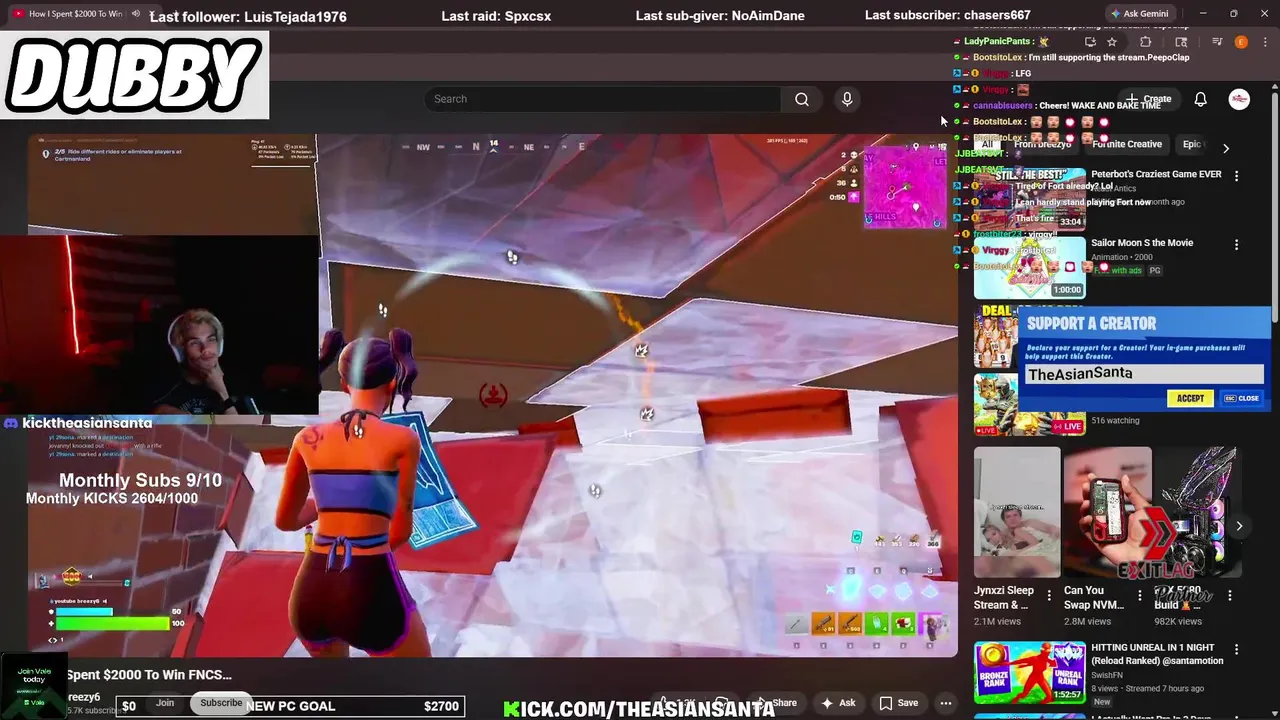Open YouTube notifications bell
Image resolution: width=1280 pixels, height=720 pixels.
click(x=1200, y=99)
